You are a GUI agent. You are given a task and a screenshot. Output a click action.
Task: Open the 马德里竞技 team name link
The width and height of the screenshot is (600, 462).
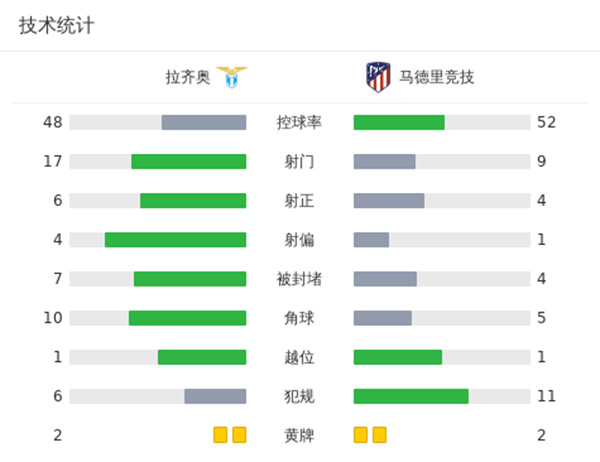tap(436, 77)
